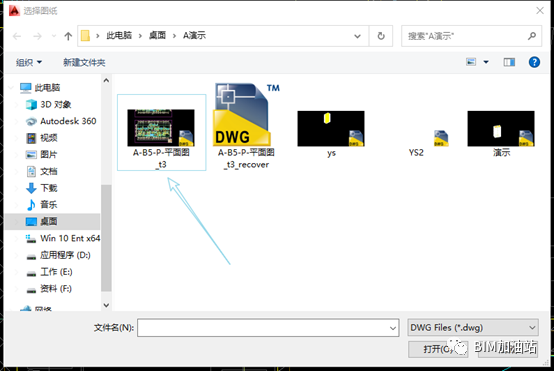
Task: Click 新建文件夹 button
Action: click(x=84, y=63)
